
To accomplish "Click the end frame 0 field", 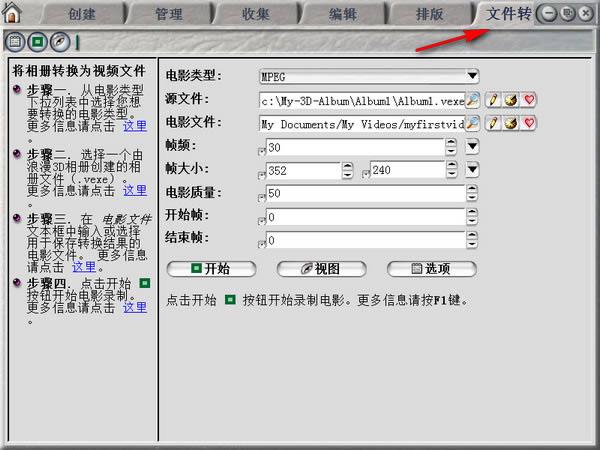I will point(366,240).
